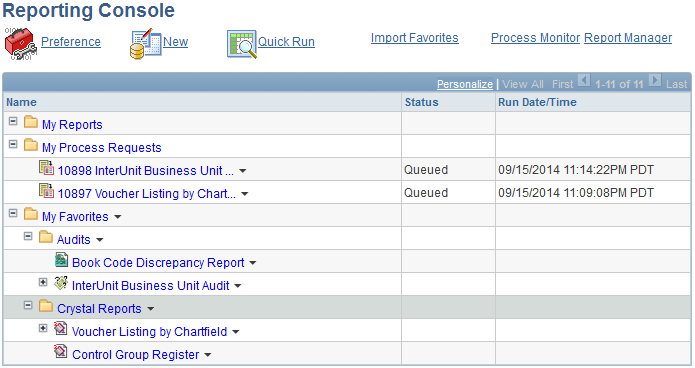
Task: Select the Control Group Register report
Action: coord(136,355)
